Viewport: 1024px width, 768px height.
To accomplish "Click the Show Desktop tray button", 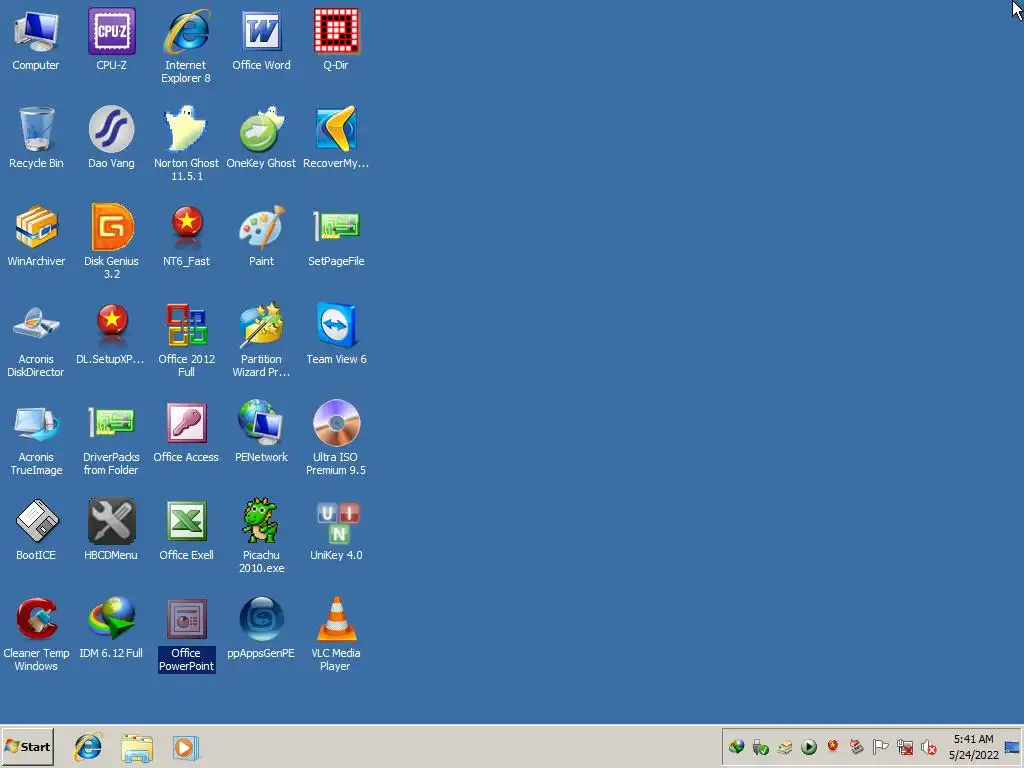I will pos(1013,747).
